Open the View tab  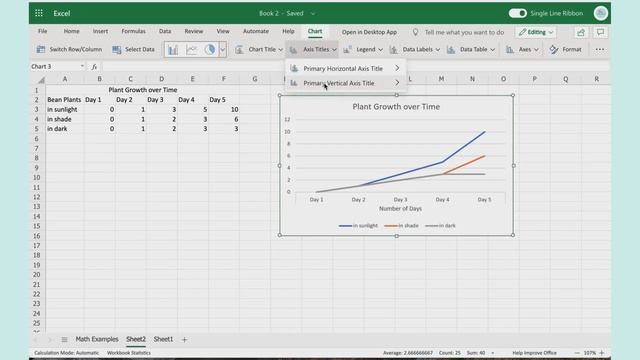point(223,31)
